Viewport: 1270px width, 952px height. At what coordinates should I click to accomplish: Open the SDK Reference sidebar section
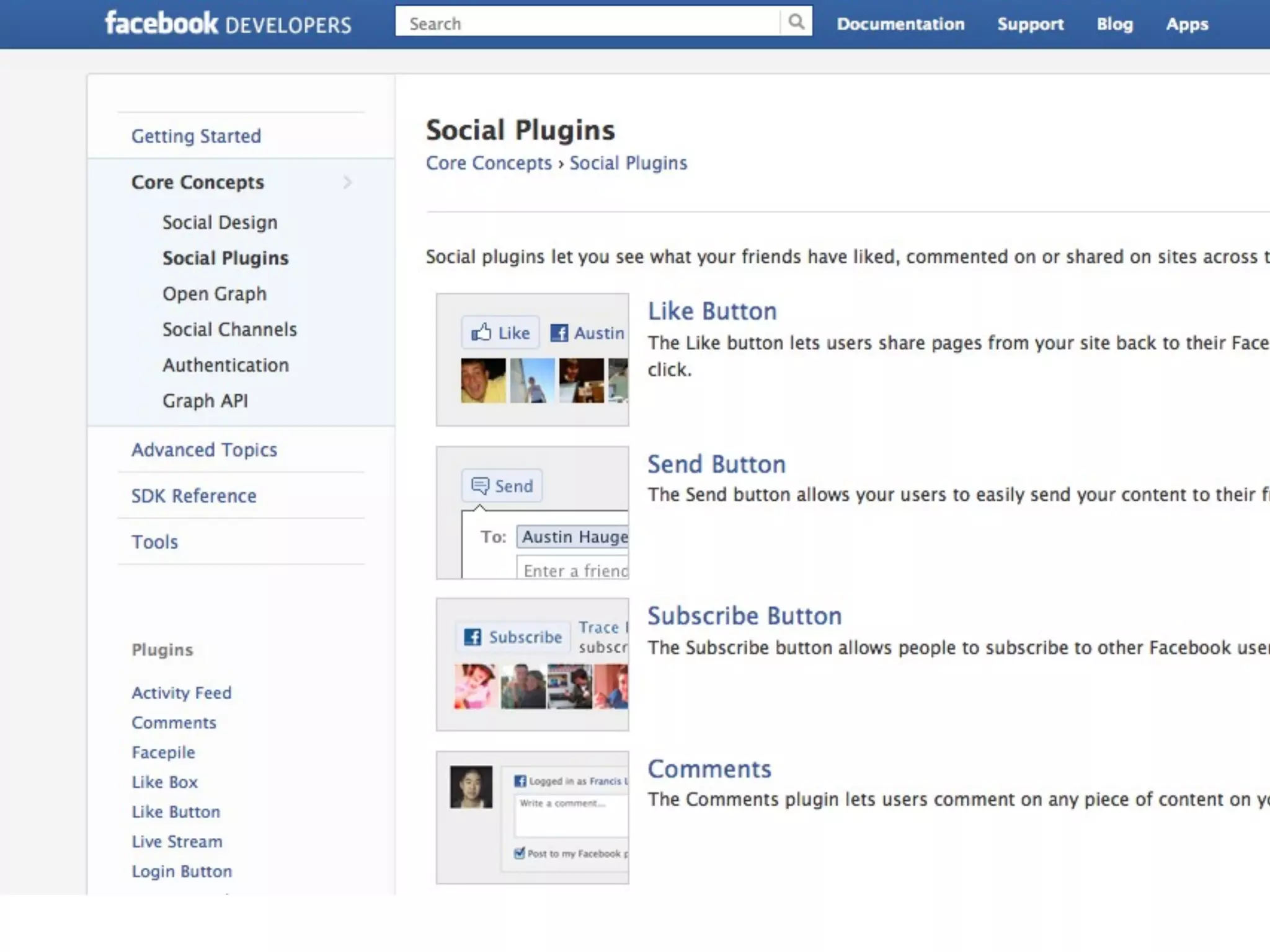pyautogui.click(x=193, y=496)
